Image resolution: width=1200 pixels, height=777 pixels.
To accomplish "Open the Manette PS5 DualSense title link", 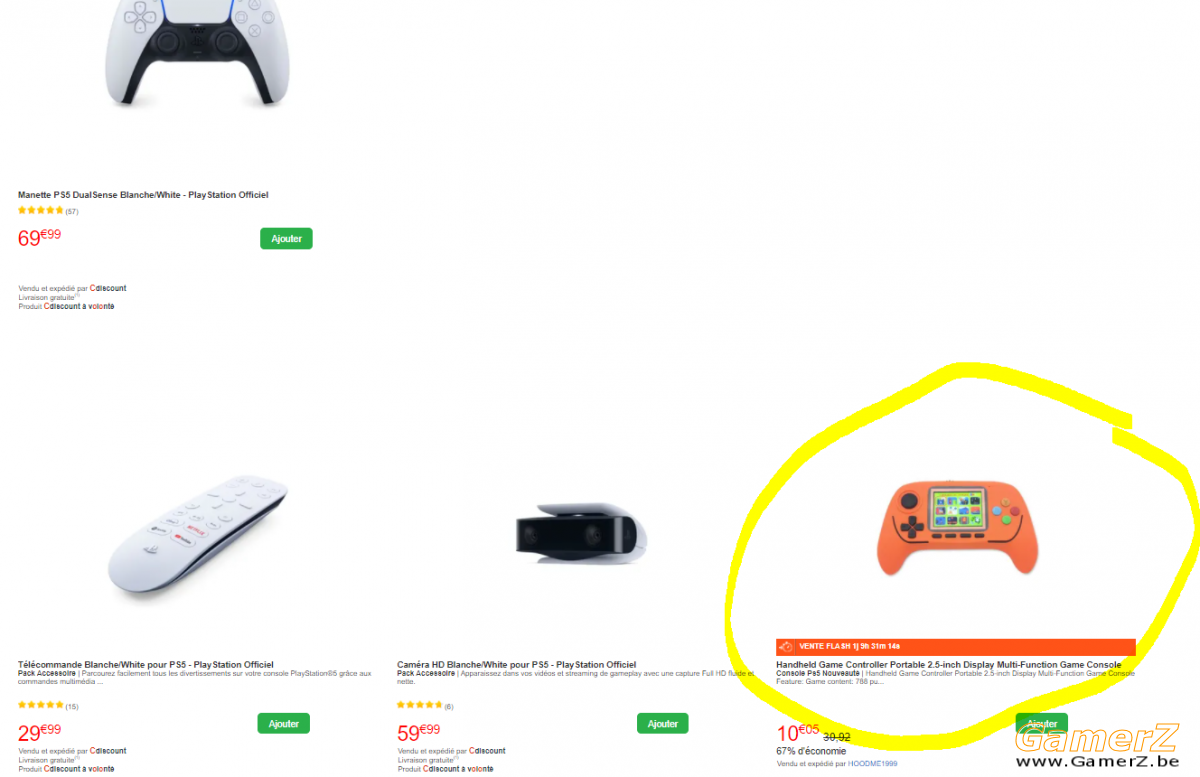I will coord(143,195).
